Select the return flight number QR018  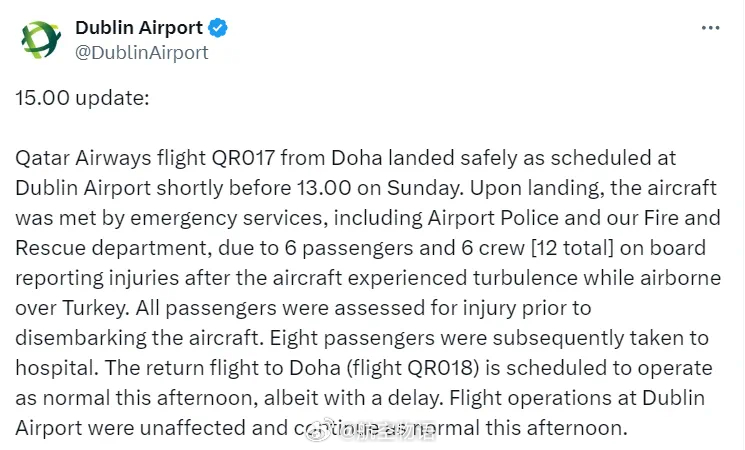click(440, 368)
